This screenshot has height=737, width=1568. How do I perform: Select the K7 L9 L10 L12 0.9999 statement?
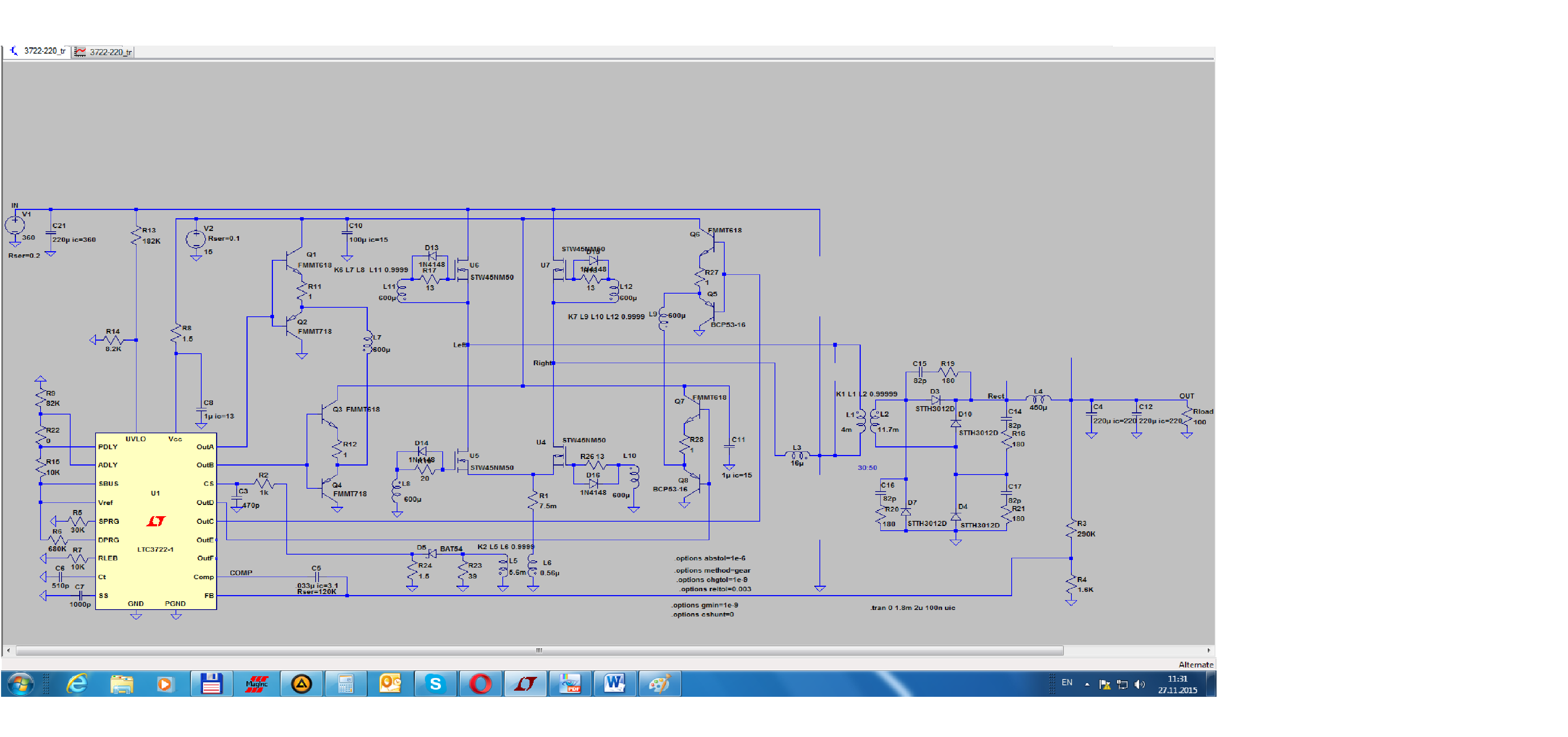[x=606, y=316]
